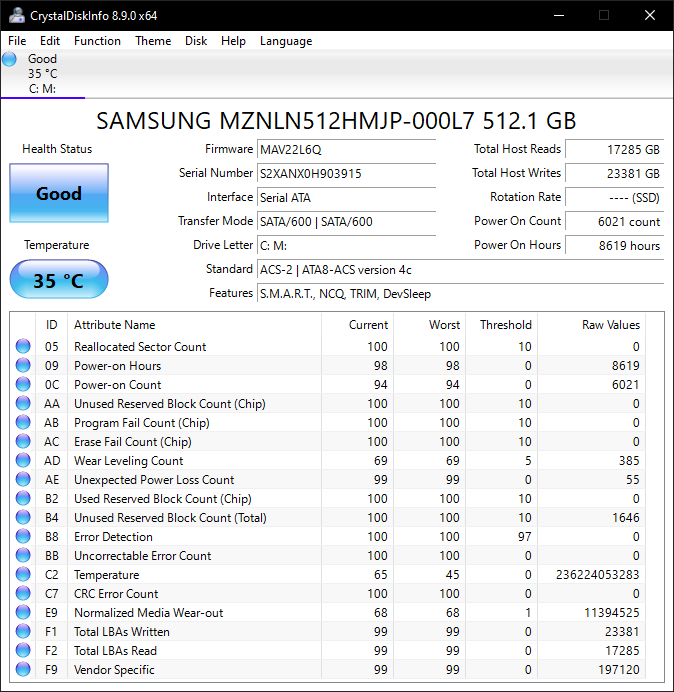Viewport: 674px width, 692px height.
Task: Click status orb for Total LBAs Read
Action: point(23,650)
